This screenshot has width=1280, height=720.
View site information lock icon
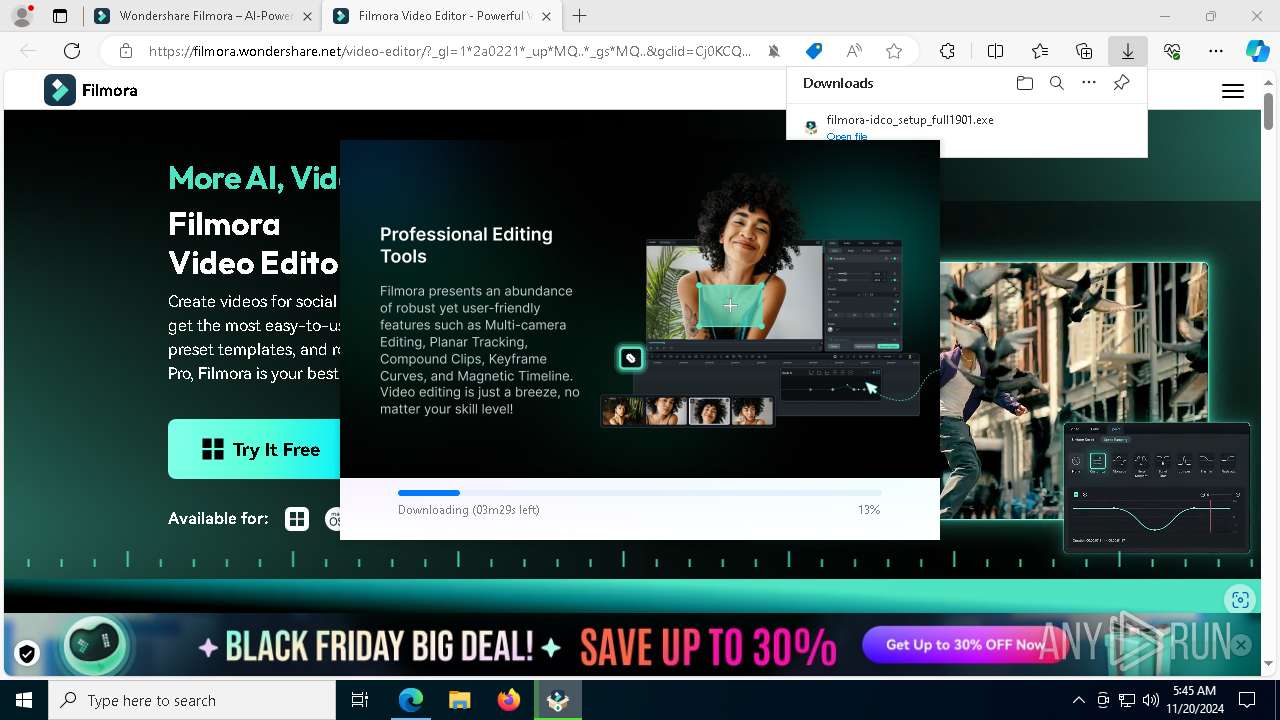point(125,51)
